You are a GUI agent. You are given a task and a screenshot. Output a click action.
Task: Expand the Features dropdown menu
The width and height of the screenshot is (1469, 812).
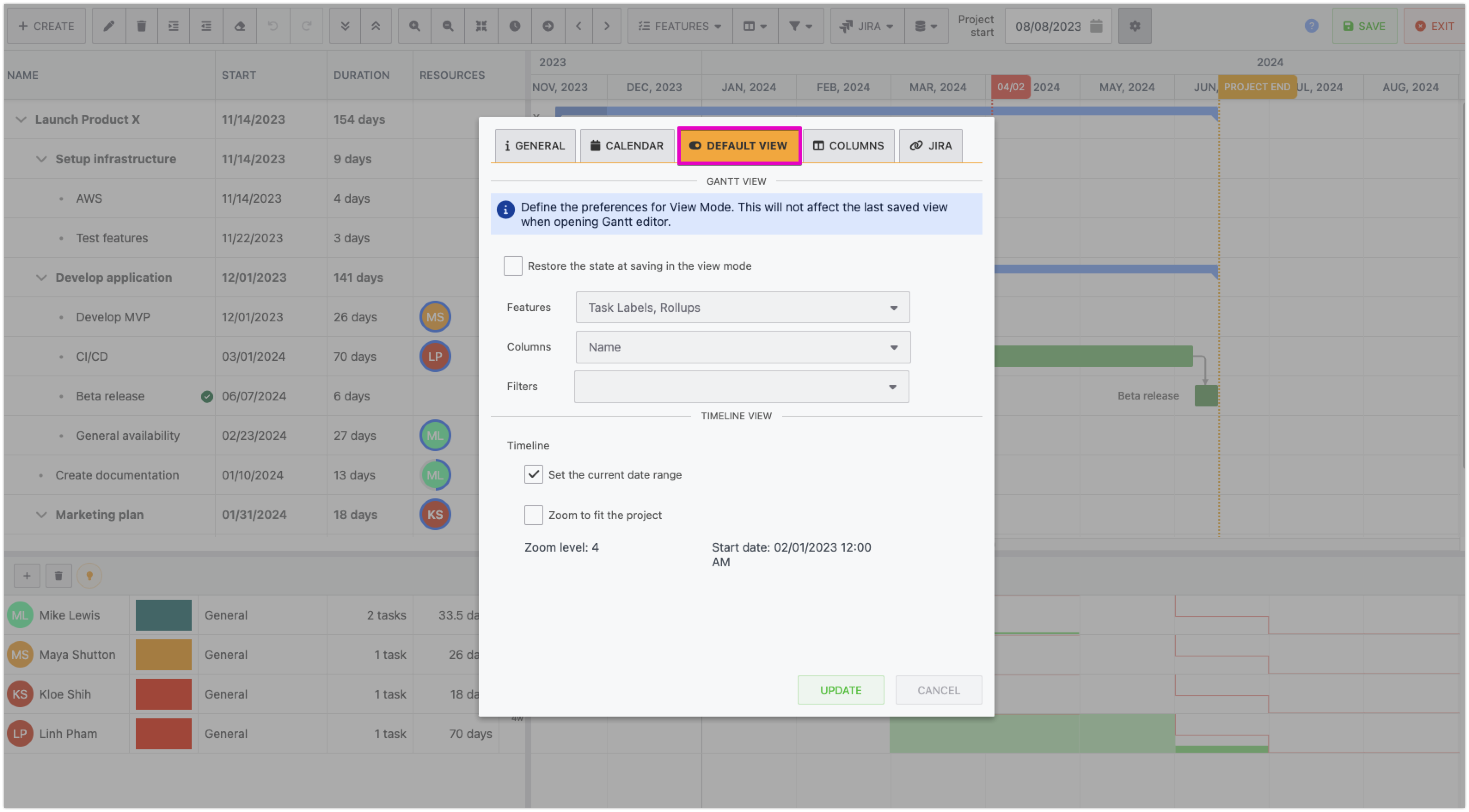click(x=893, y=308)
